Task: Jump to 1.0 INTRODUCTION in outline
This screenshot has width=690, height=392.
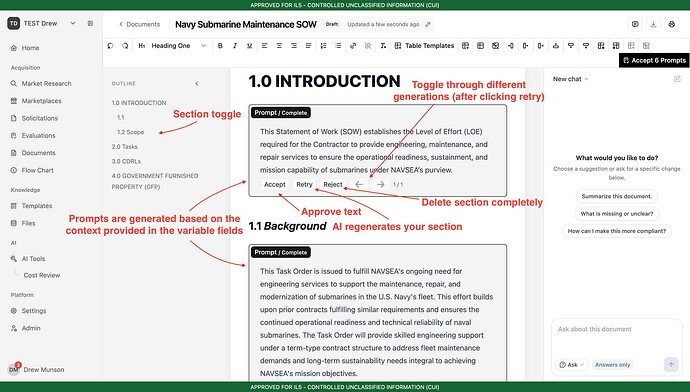Action: (139, 103)
